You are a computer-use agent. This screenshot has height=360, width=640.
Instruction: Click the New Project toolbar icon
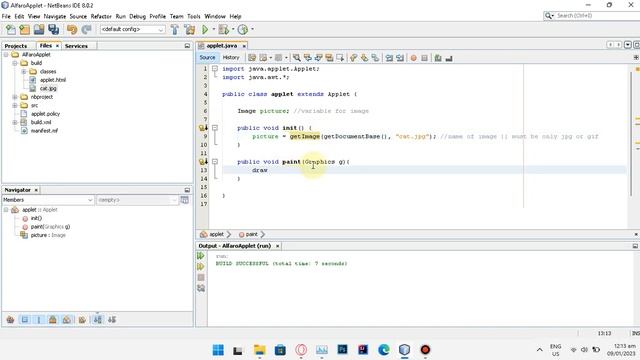coord(24,29)
